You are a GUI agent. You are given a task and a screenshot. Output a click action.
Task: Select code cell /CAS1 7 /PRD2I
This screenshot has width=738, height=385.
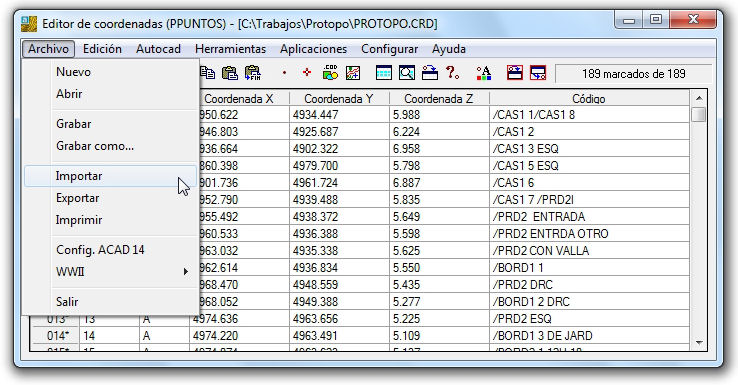coord(589,200)
